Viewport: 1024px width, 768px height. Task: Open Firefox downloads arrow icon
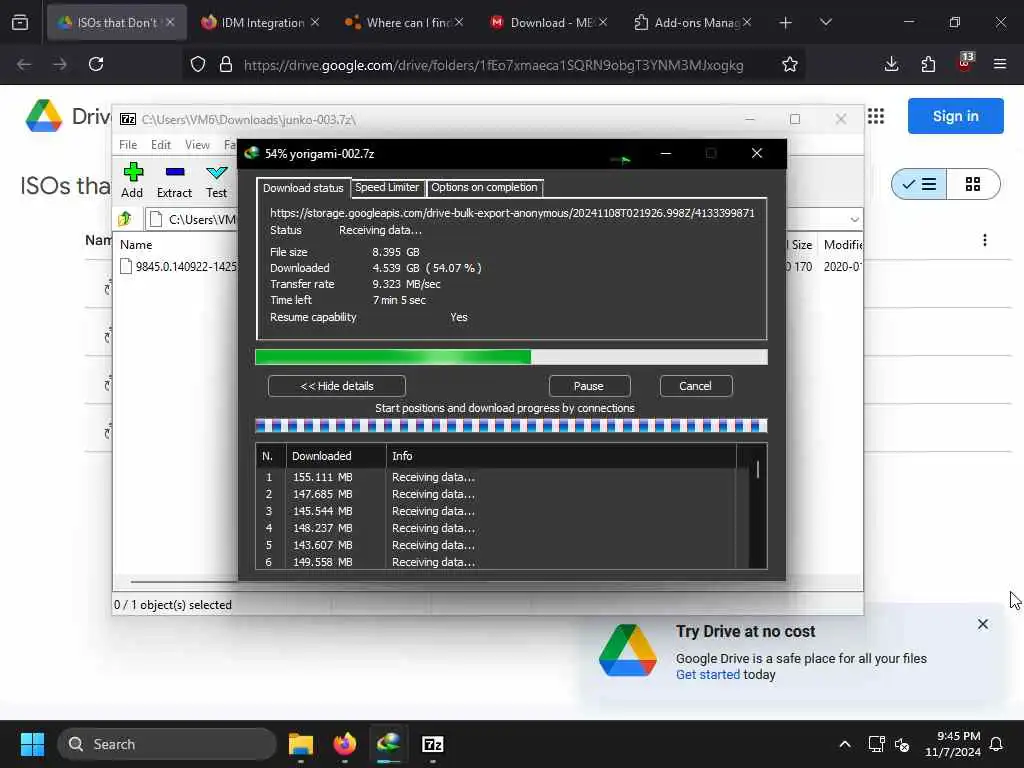pyautogui.click(x=891, y=64)
